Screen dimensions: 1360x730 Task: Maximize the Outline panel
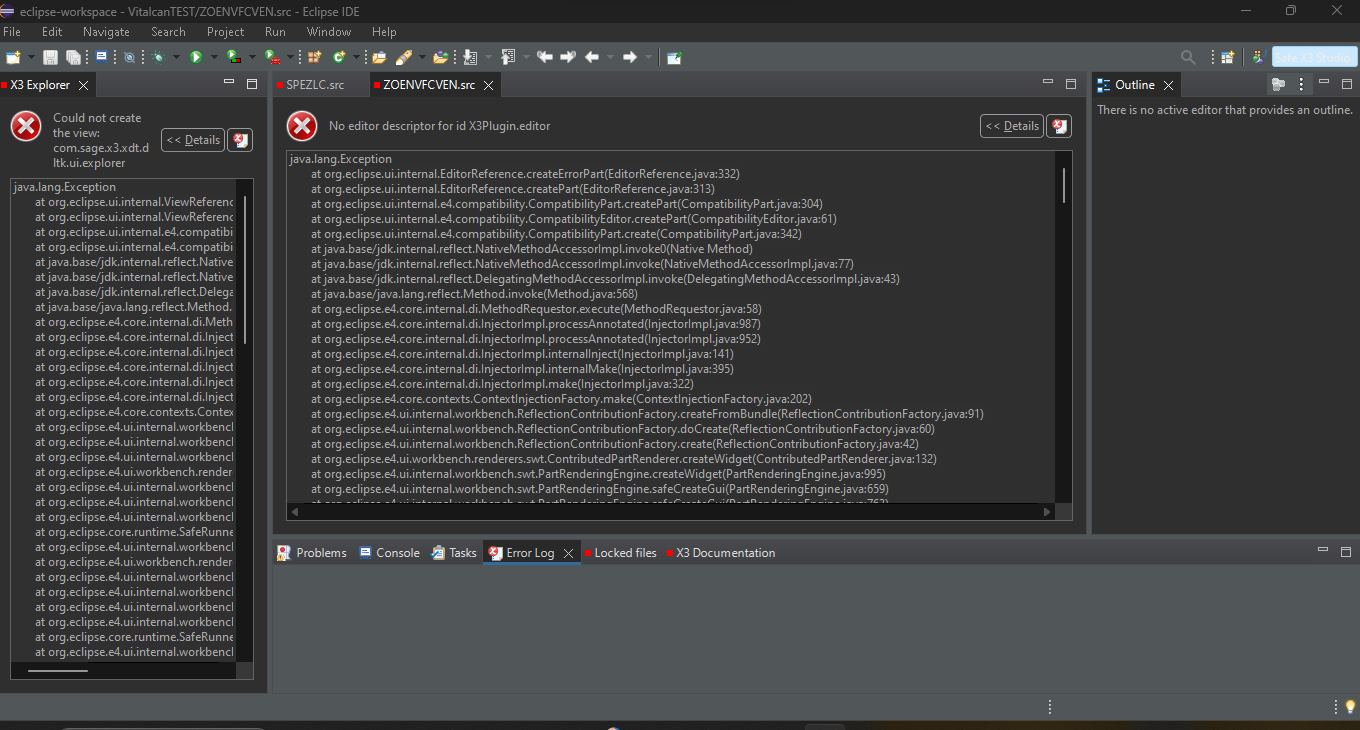[1346, 83]
